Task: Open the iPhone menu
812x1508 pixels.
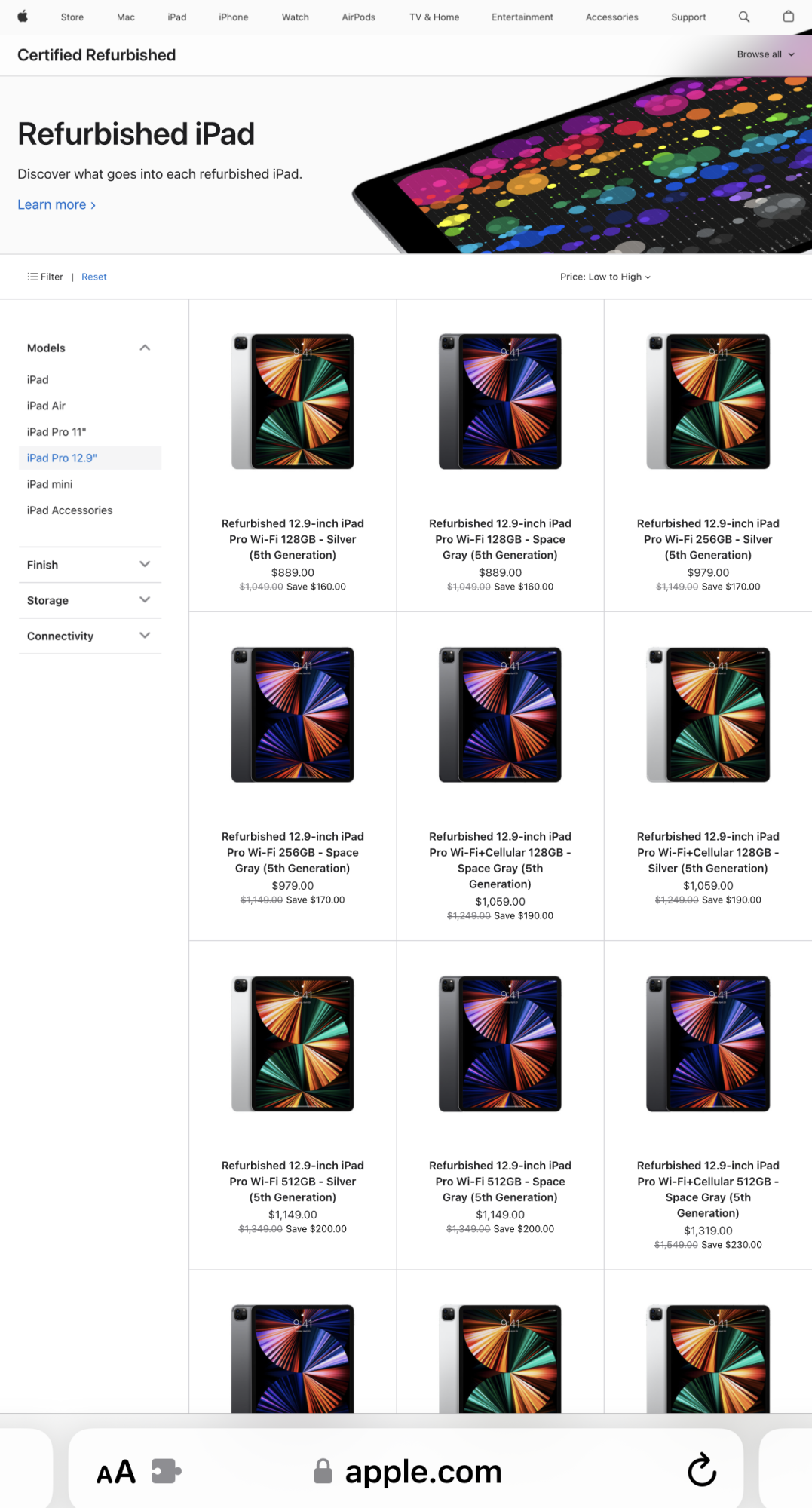Action: click(x=234, y=17)
